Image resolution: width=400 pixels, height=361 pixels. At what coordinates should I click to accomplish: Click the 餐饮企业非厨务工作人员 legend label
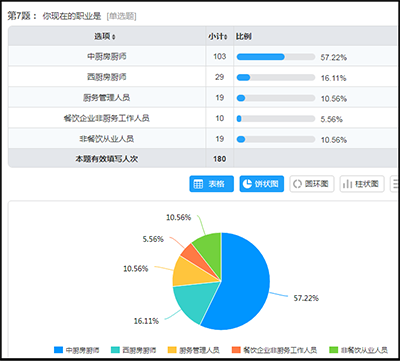[x=280, y=350]
